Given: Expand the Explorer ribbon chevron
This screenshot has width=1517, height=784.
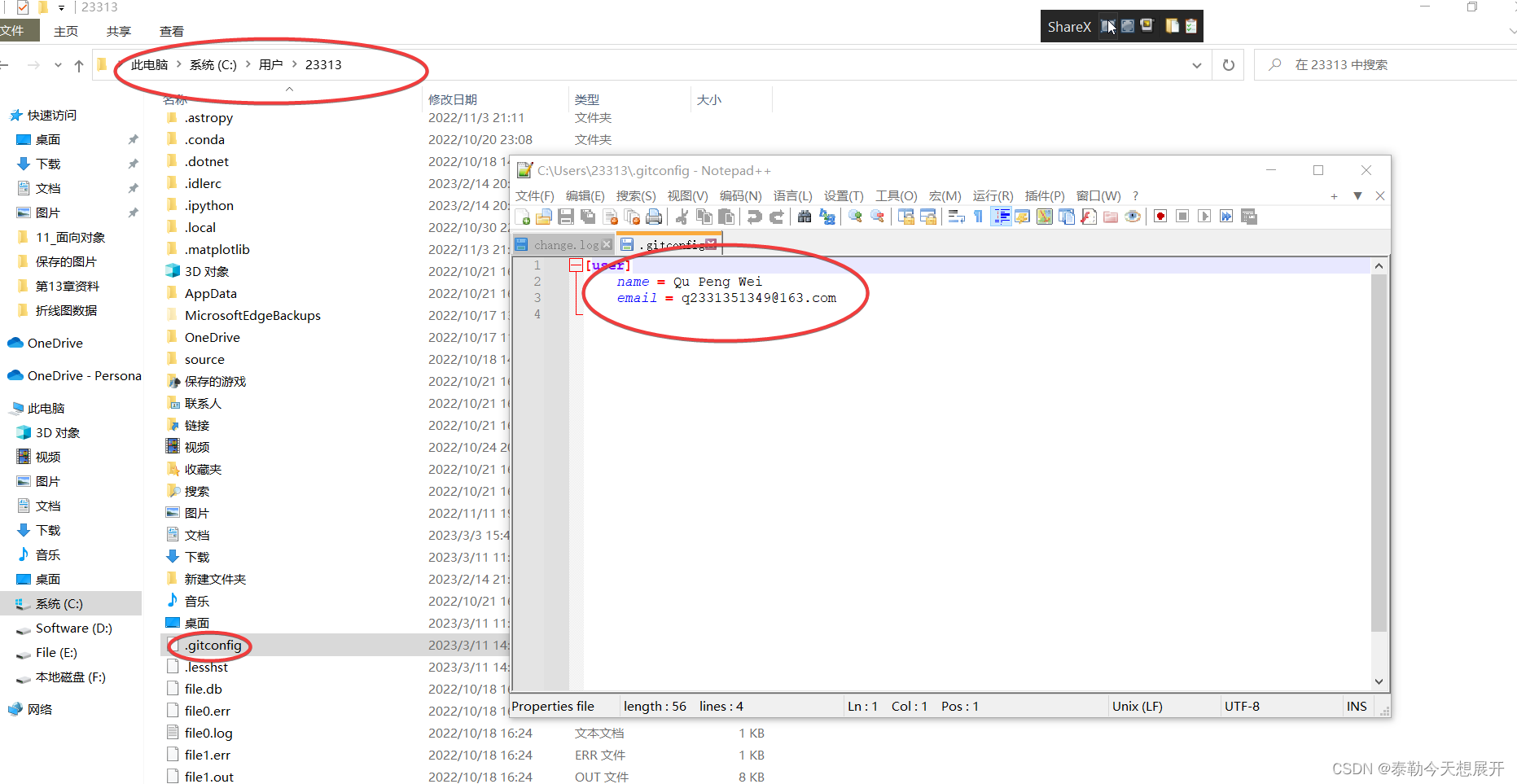Looking at the screenshot, I should coord(1511,31).
